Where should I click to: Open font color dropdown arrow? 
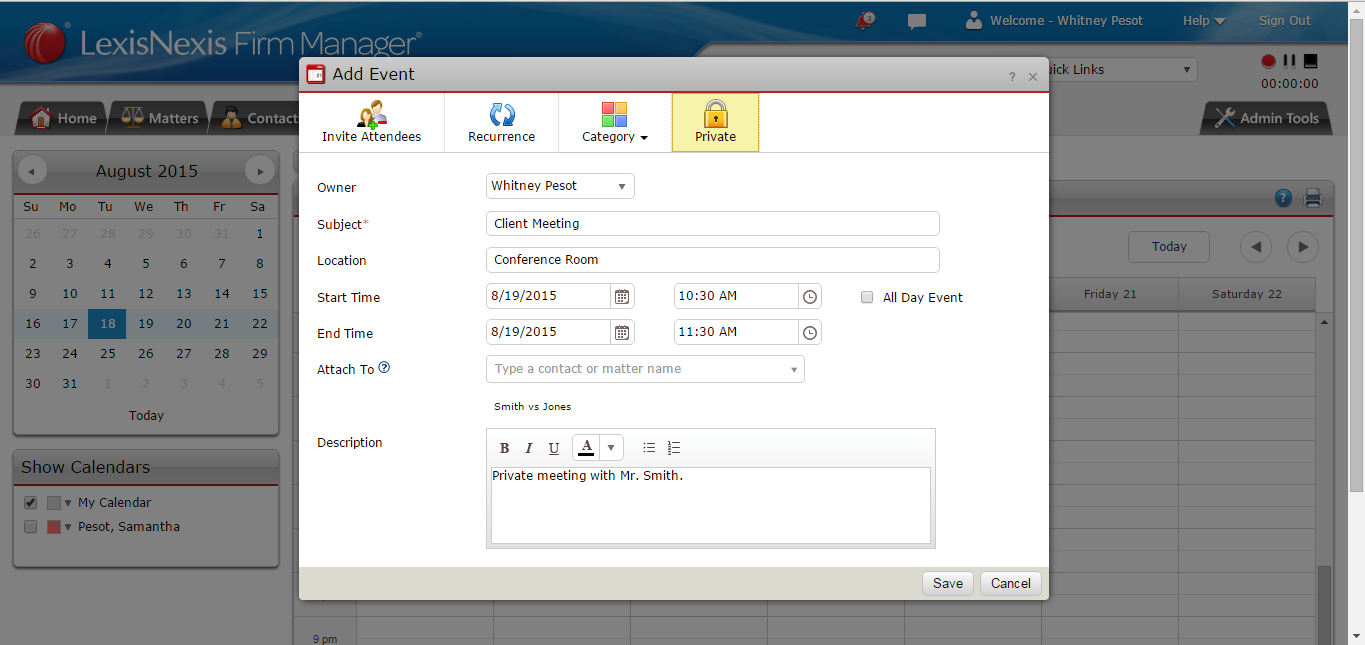[x=611, y=447]
